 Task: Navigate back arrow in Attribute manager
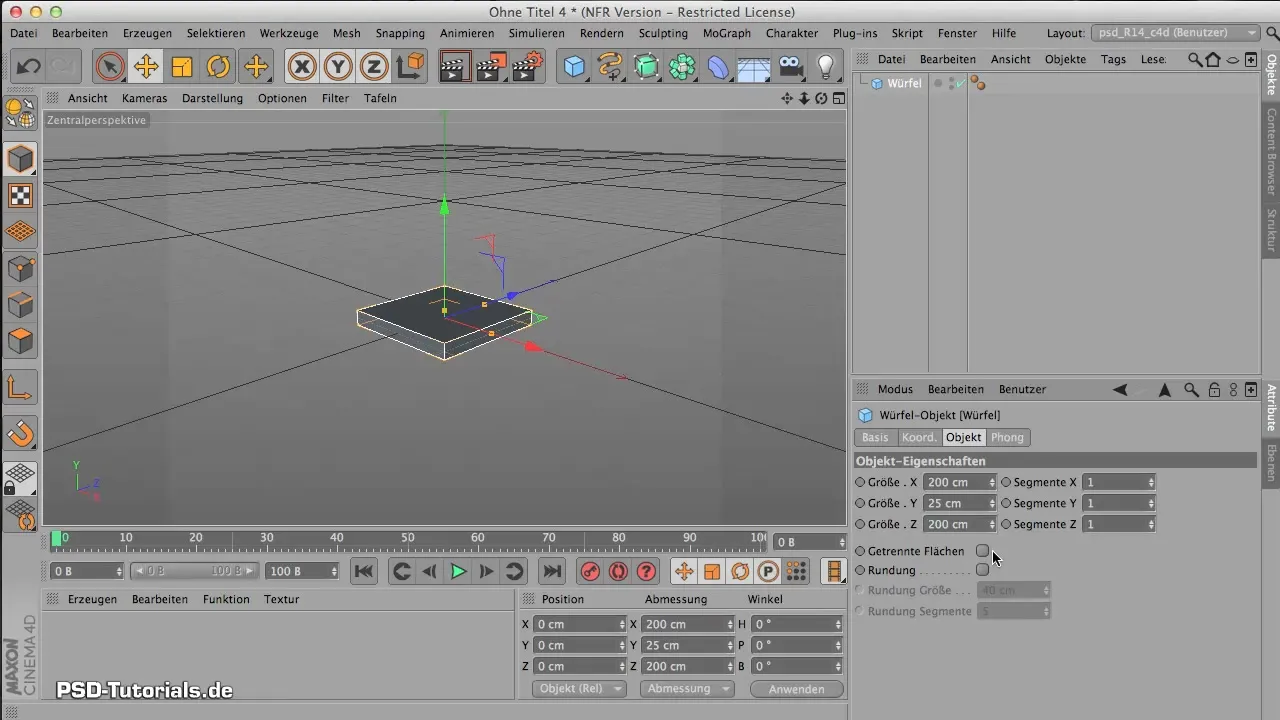1120,389
